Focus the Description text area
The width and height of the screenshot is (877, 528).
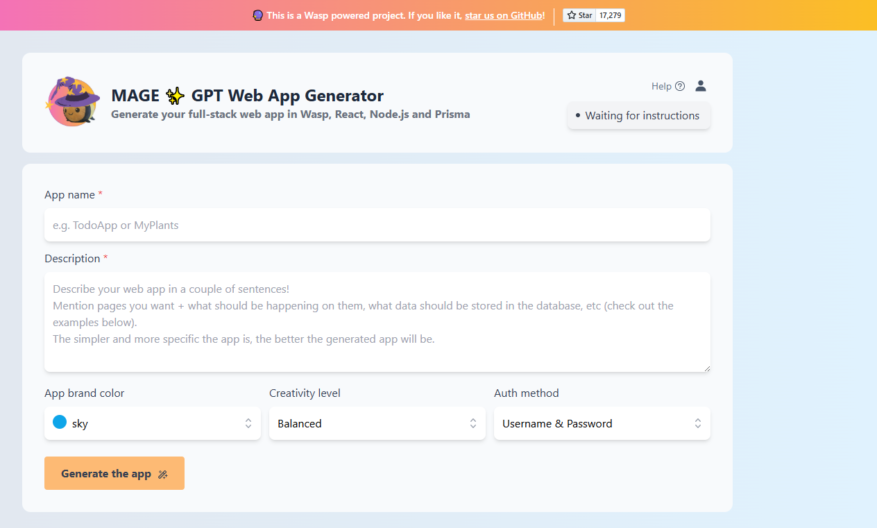click(377, 322)
